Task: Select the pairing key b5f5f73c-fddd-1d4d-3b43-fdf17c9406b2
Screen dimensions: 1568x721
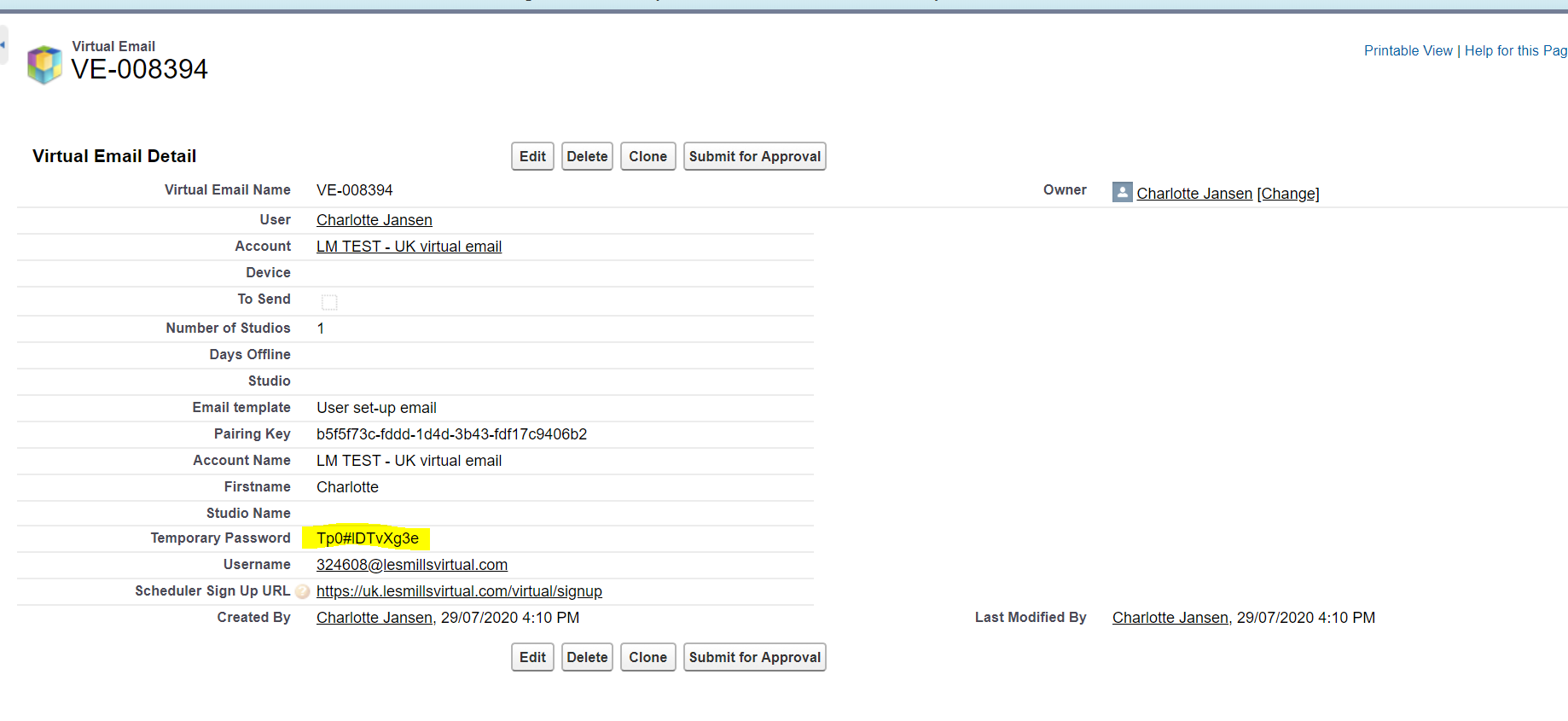Action: tap(451, 434)
